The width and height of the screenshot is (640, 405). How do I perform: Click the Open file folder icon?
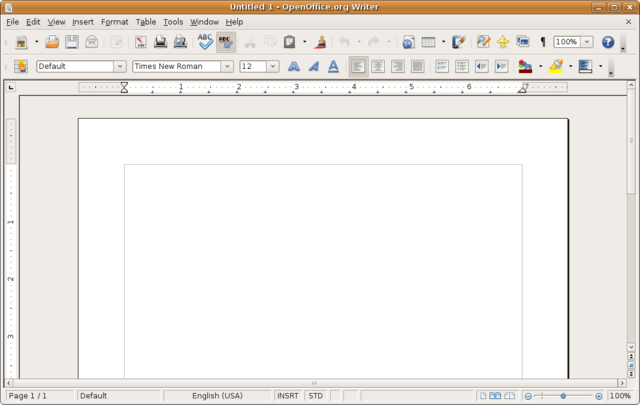(x=52, y=42)
